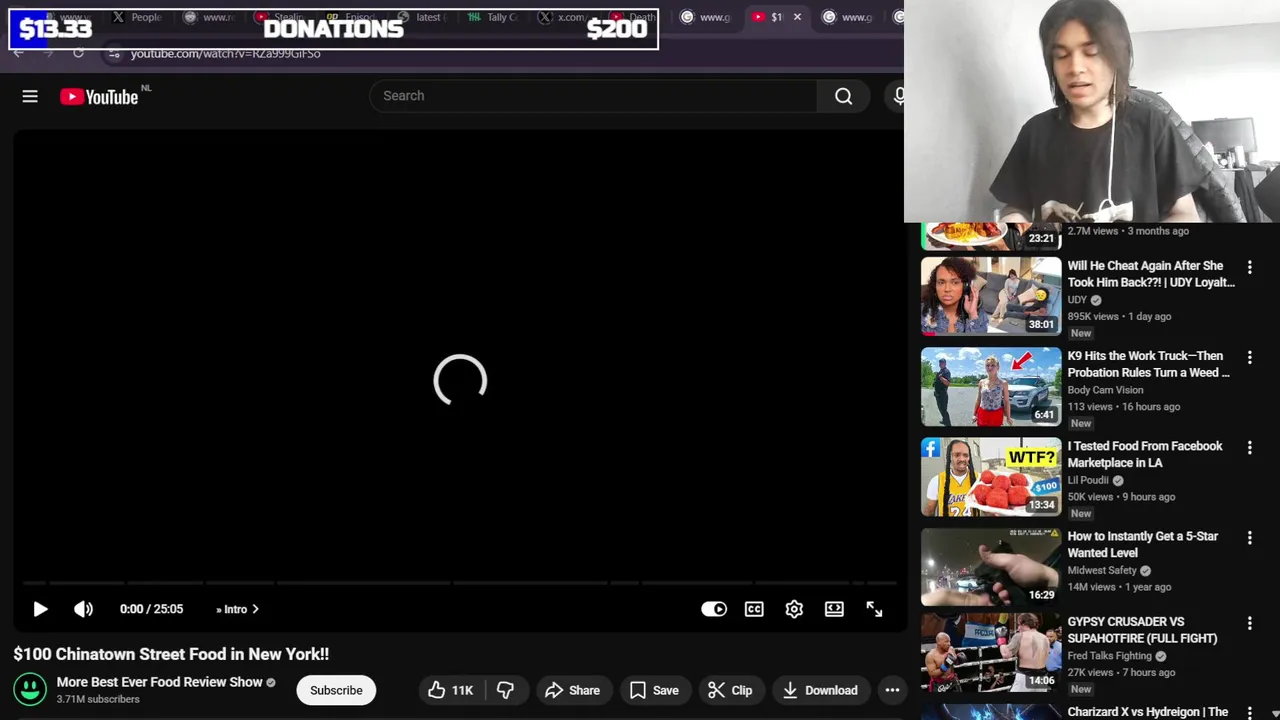The image size is (1280, 720).
Task: Open I Tested Food From Facebook thumbnail
Action: click(x=991, y=476)
